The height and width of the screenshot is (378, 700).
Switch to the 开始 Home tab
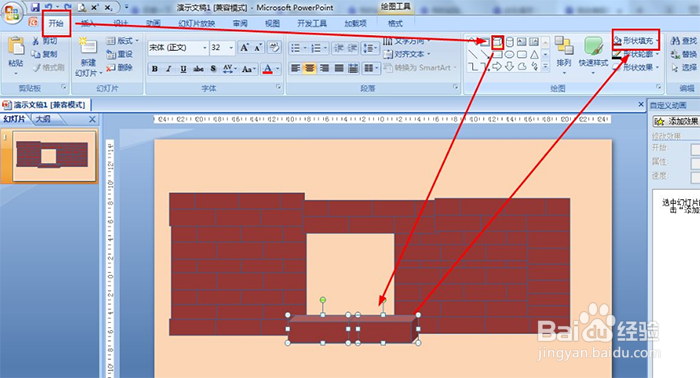[56, 23]
